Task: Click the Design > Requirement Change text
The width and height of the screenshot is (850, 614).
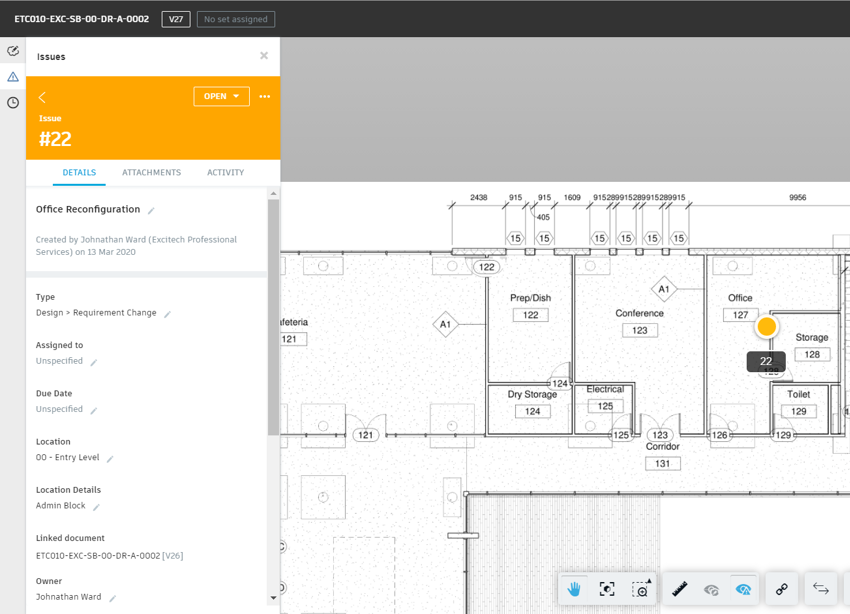Action: pos(96,313)
